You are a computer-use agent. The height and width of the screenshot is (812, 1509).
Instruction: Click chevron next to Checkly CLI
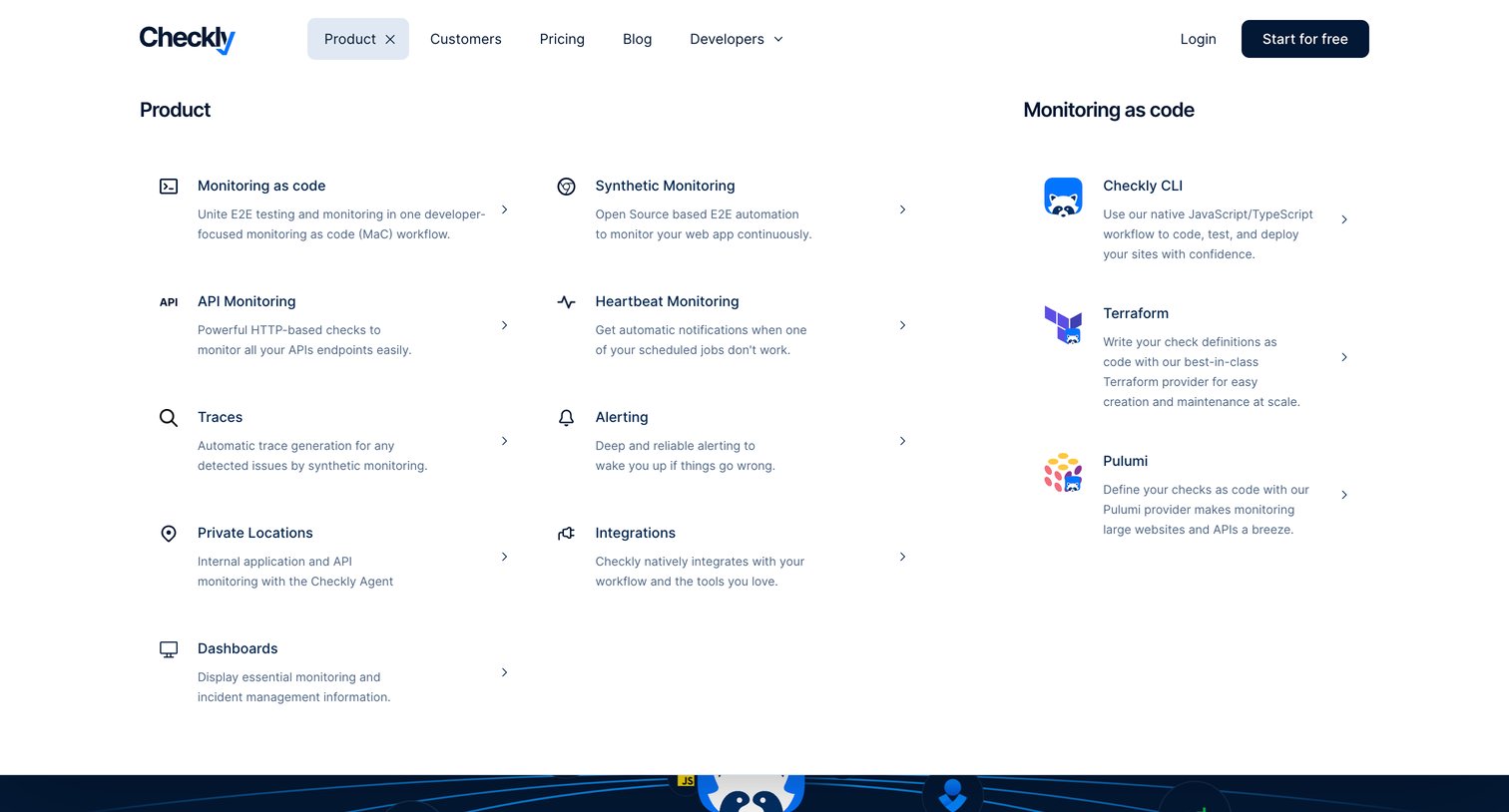tap(1344, 219)
